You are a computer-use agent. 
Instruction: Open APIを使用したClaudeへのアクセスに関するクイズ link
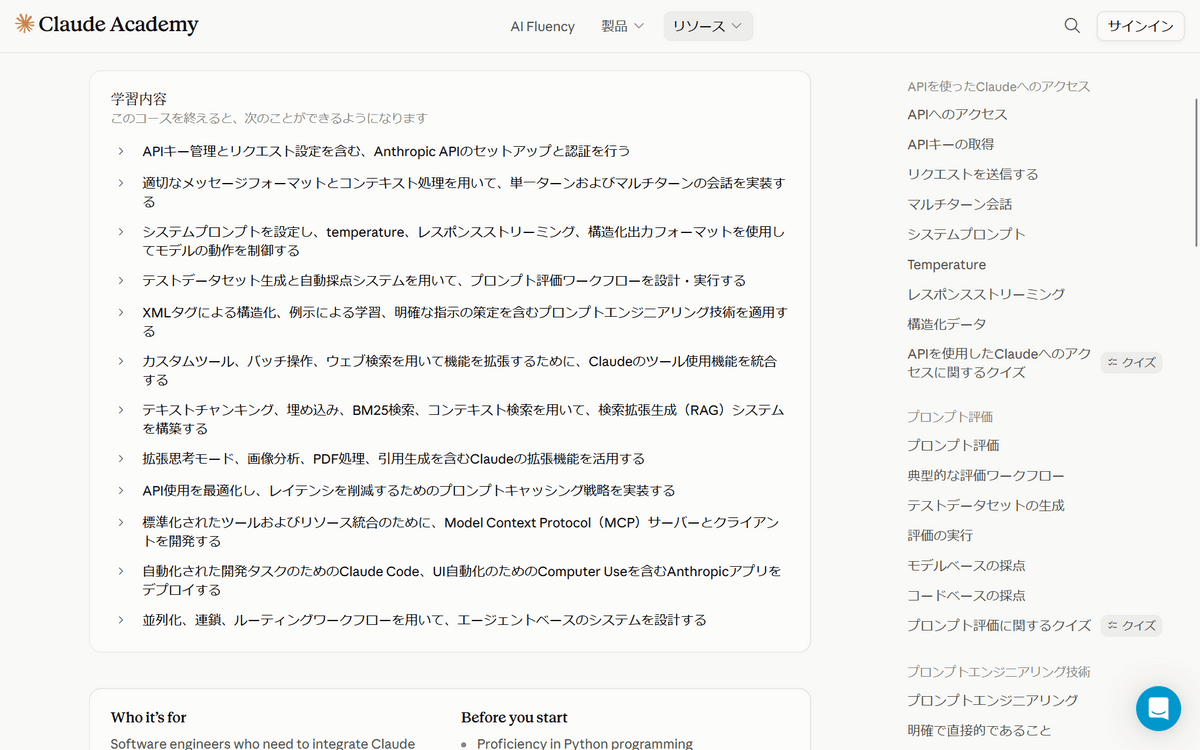[x=999, y=363]
